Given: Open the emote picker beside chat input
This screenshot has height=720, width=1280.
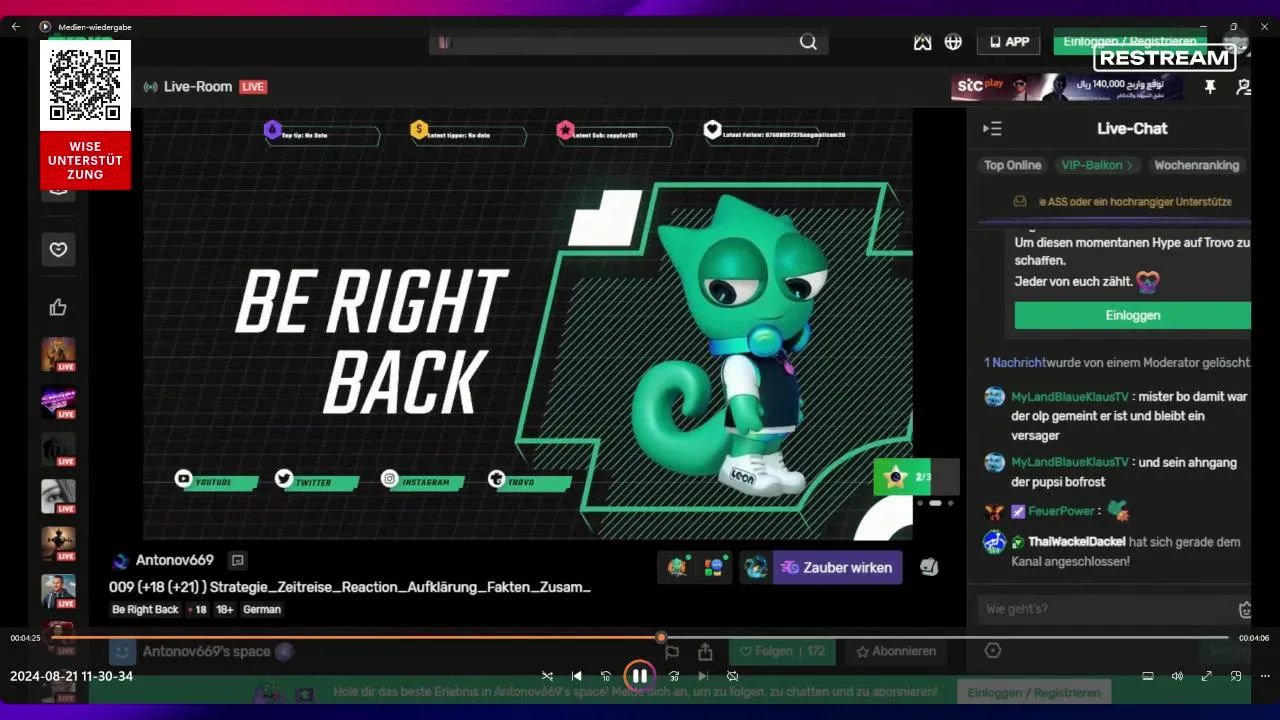Looking at the screenshot, I should tap(1245, 609).
